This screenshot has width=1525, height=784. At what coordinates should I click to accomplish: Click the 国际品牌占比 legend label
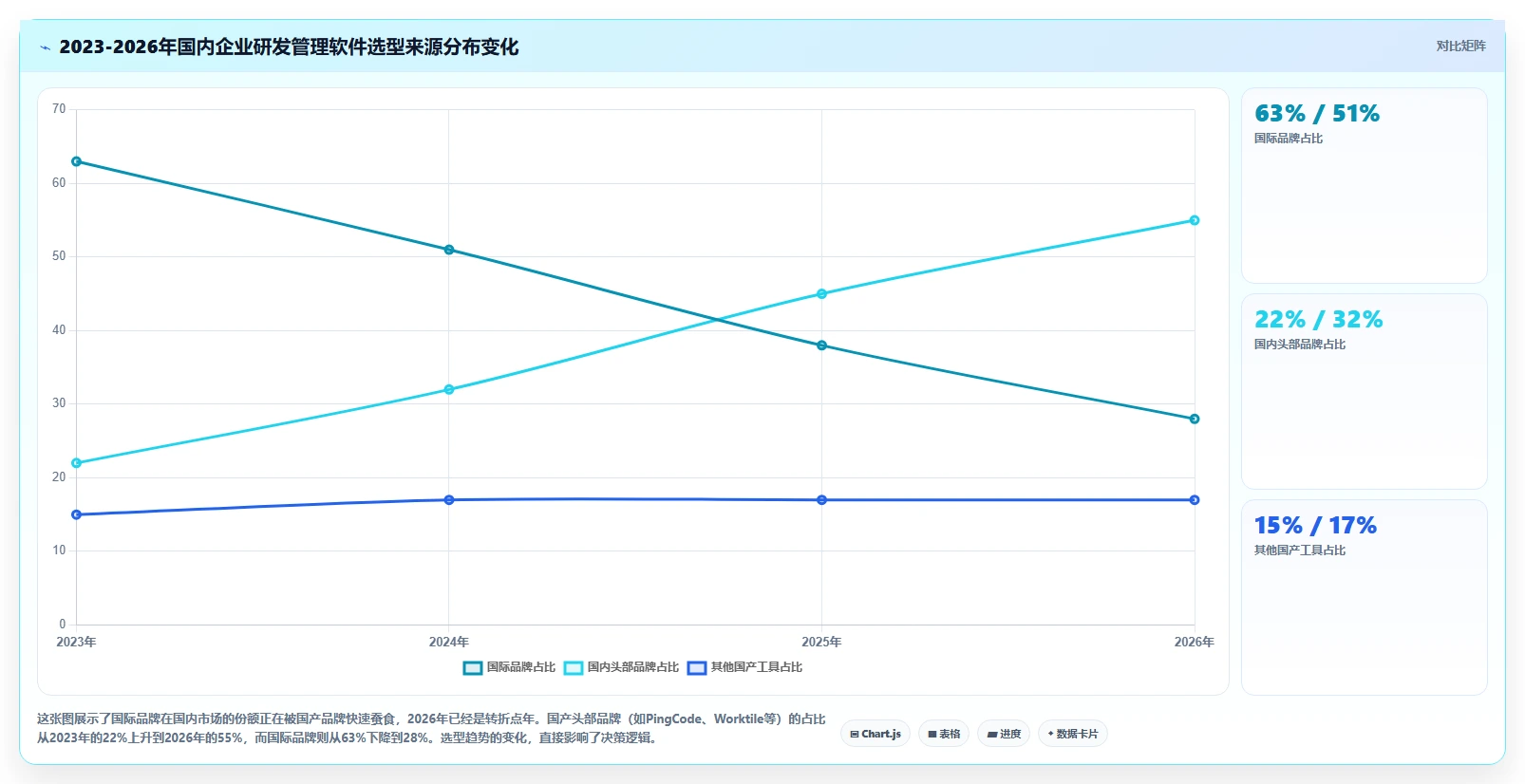(x=521, y=667)
